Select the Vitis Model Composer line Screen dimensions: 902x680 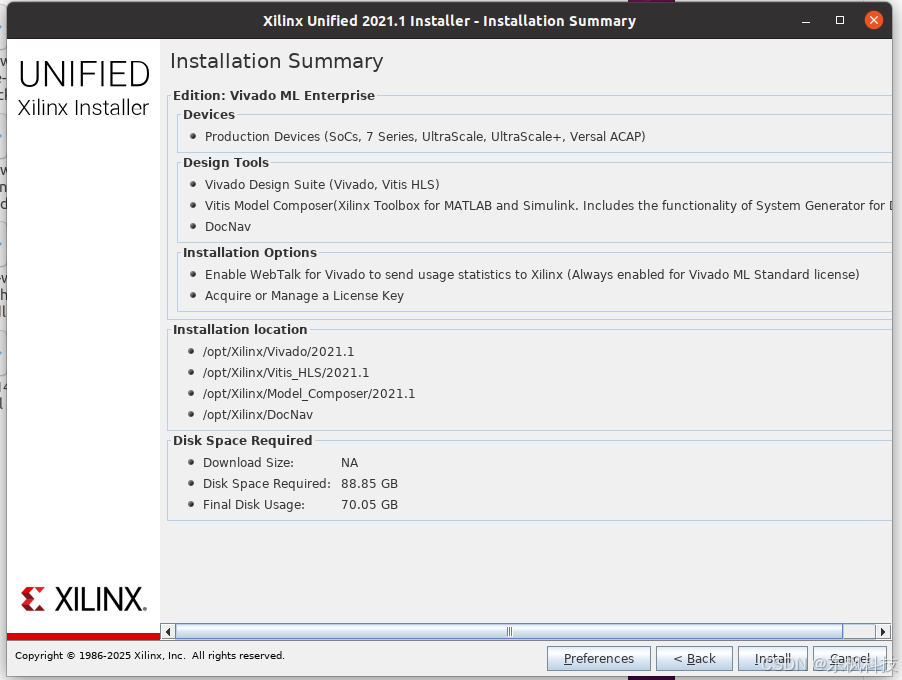pos(546,205)
